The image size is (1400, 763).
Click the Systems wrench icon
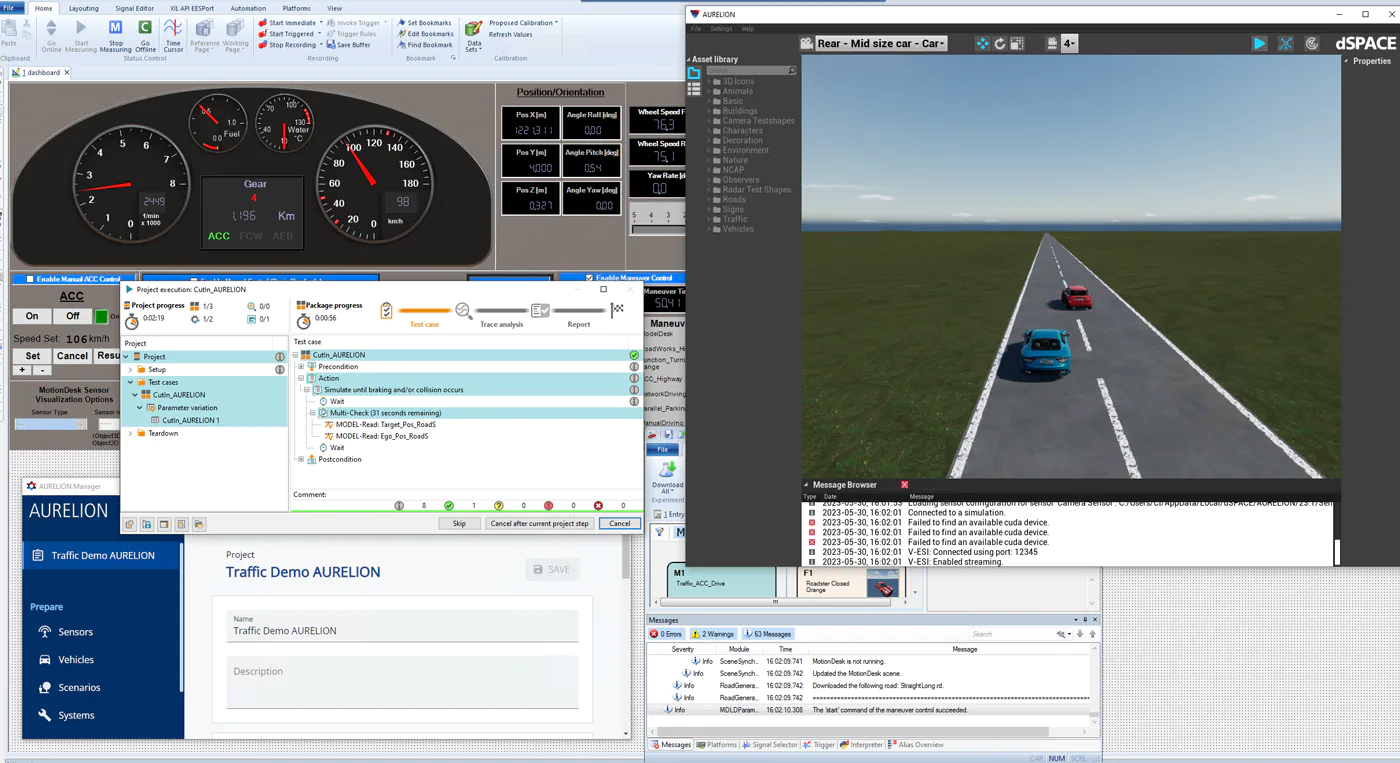point(45,715)
